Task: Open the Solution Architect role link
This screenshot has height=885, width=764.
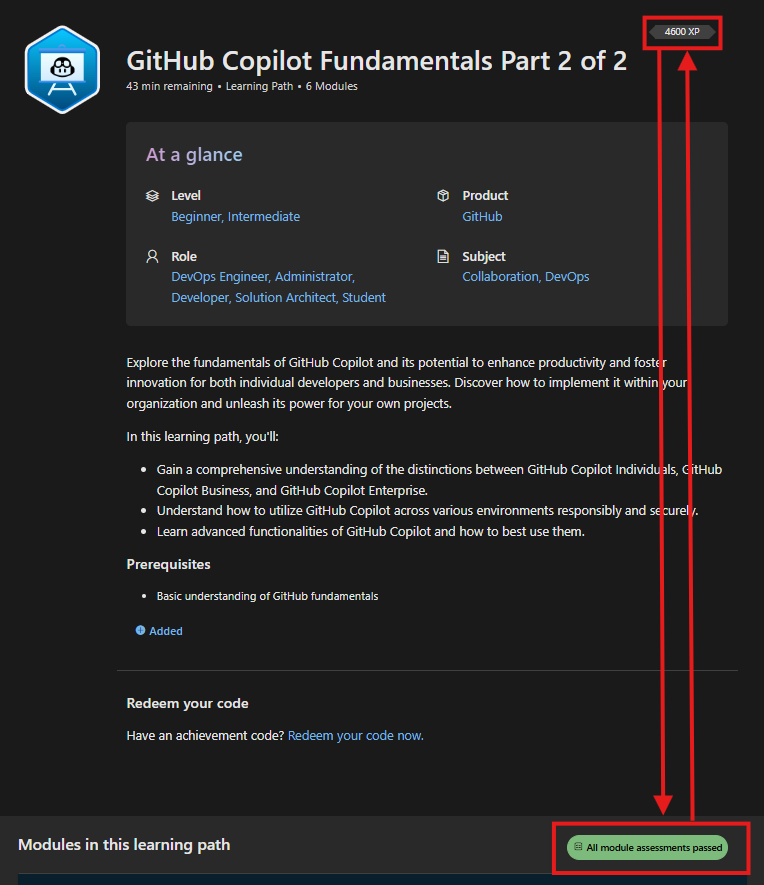Action: (x=286, y=297)
